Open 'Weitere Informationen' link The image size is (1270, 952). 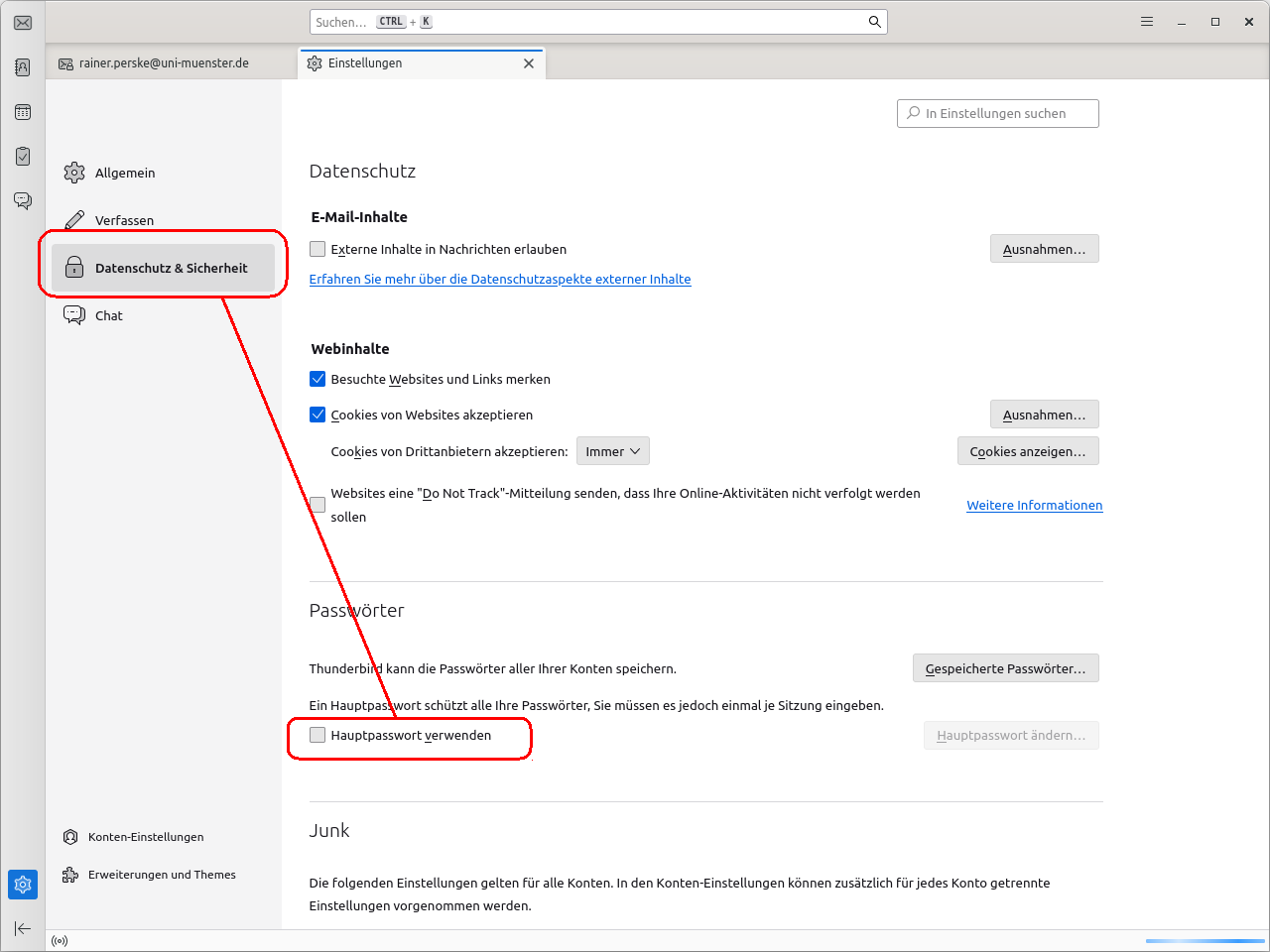coord(1034,505)
